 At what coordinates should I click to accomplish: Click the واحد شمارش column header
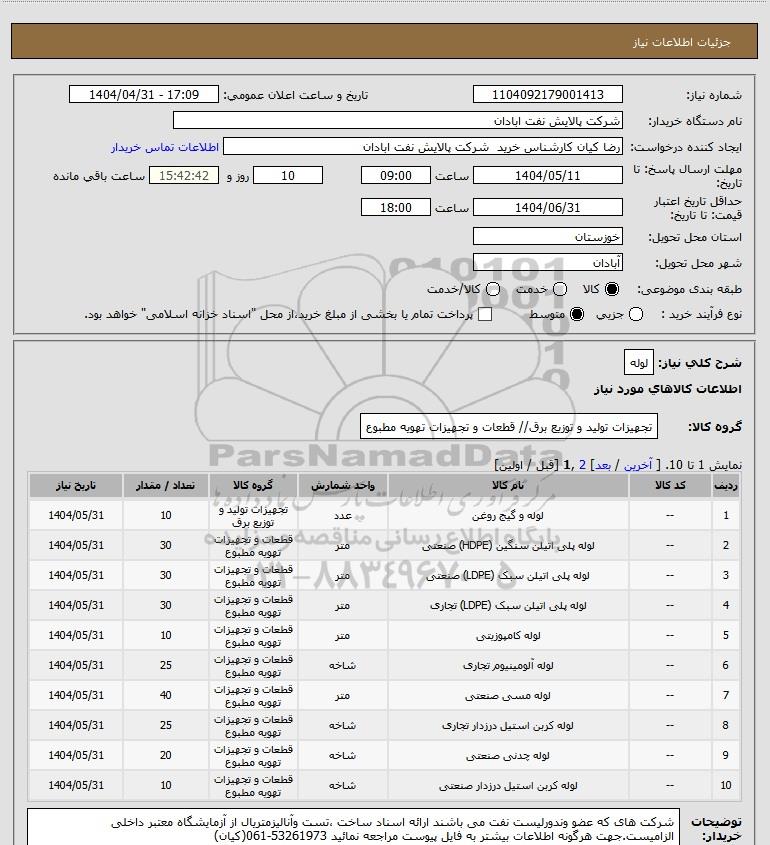[x=343, y=486]
